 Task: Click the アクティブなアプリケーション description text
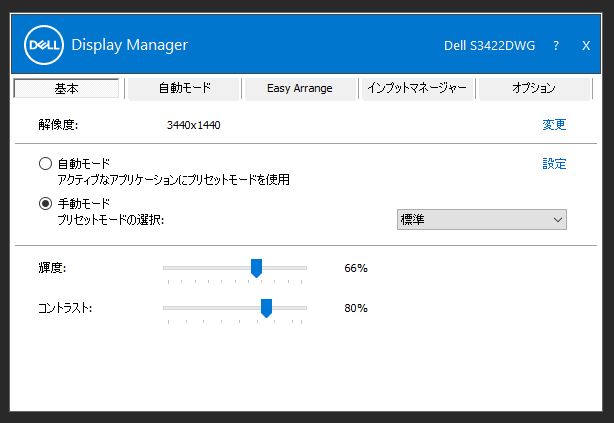pos(173,180)
